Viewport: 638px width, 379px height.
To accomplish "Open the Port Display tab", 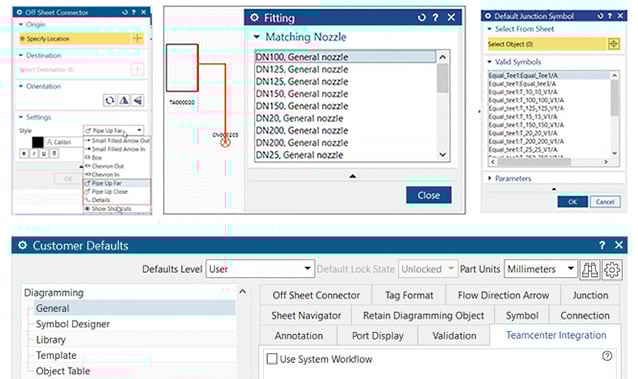I will pyautogui.click(x=378, y=336).
